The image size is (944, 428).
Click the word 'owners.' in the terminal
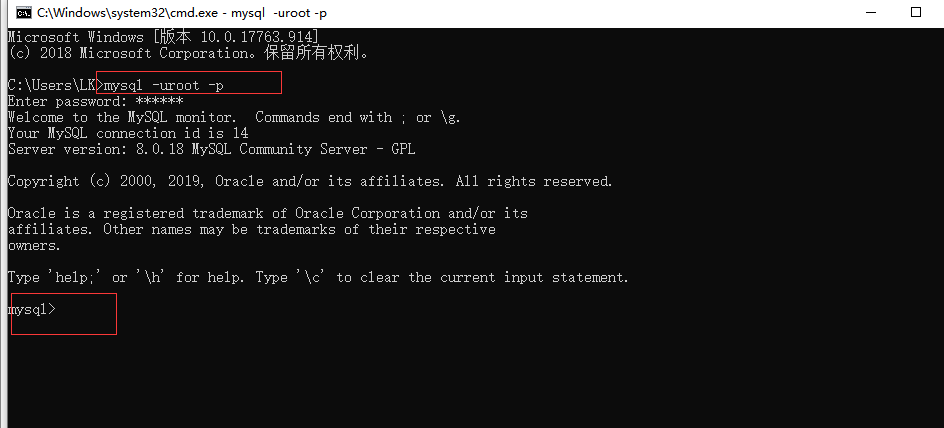34,246
